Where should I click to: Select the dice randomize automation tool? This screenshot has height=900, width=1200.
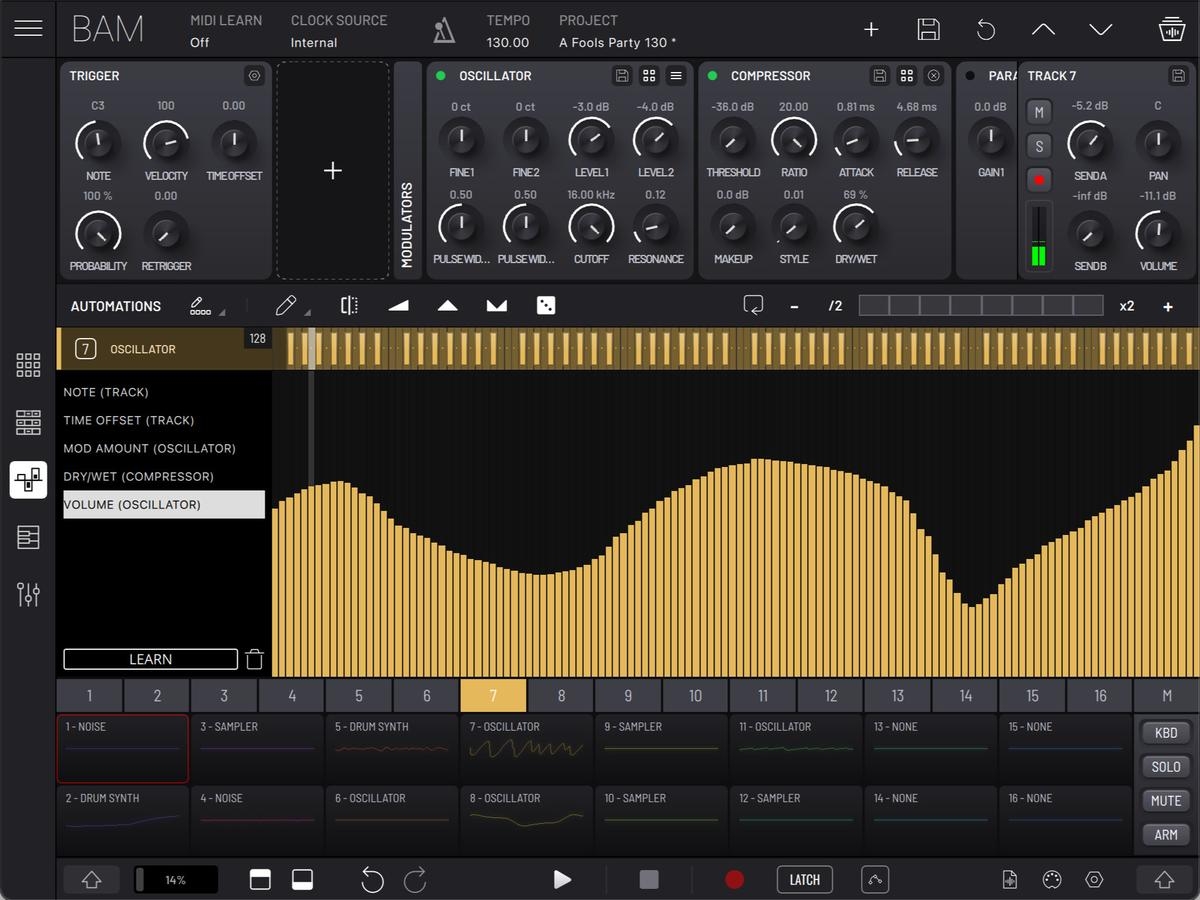pyautogui.click(x=545, y=306)
